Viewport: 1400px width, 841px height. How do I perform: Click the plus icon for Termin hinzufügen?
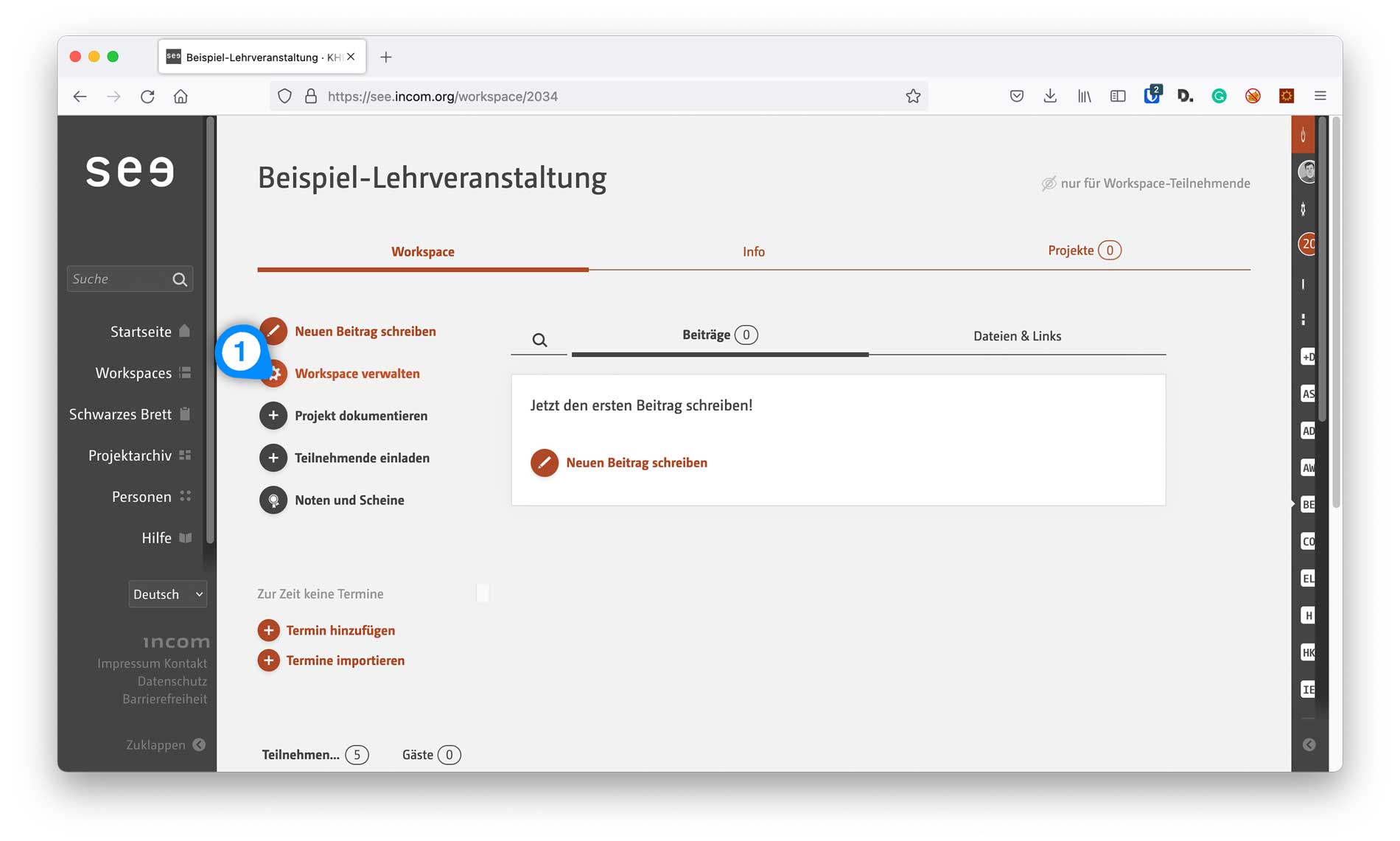pyautogui.click(x=268, y=630)
